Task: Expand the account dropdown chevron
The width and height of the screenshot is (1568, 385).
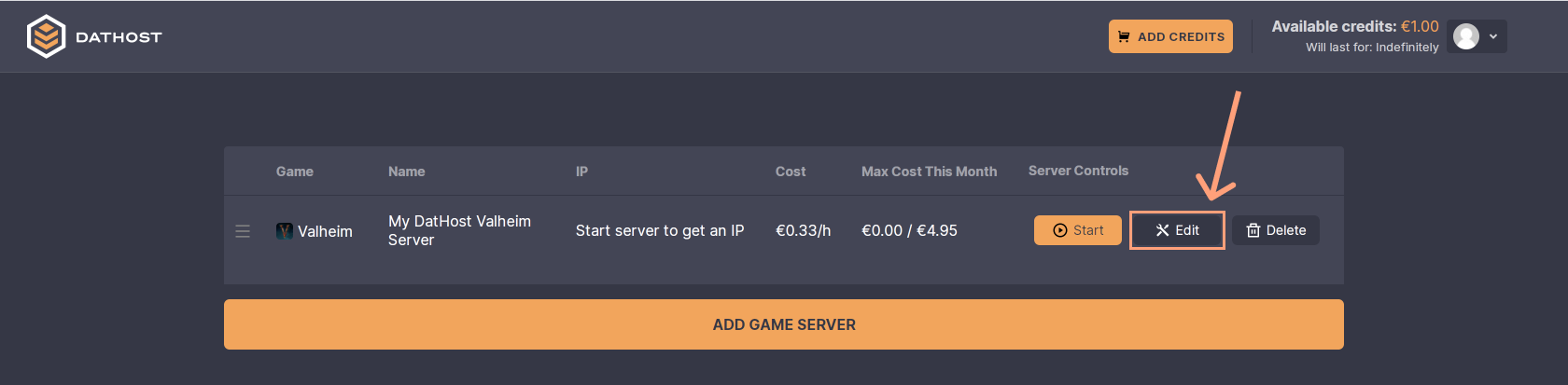Action: tap(1493, 36)
